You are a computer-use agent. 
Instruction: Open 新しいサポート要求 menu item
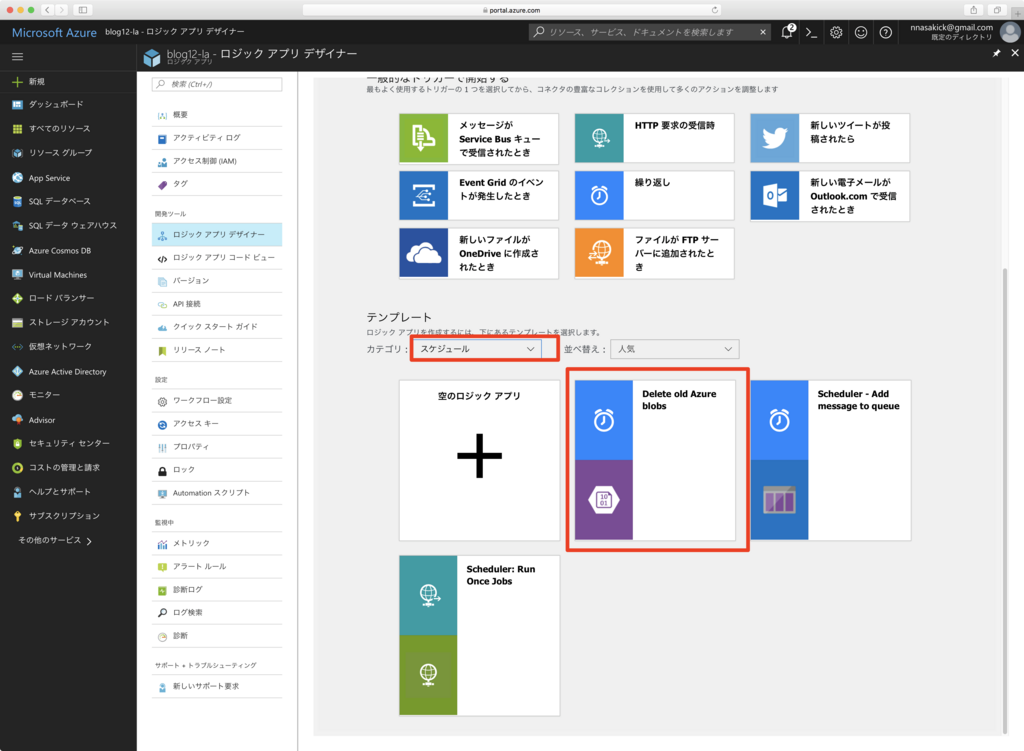[217, 686]
